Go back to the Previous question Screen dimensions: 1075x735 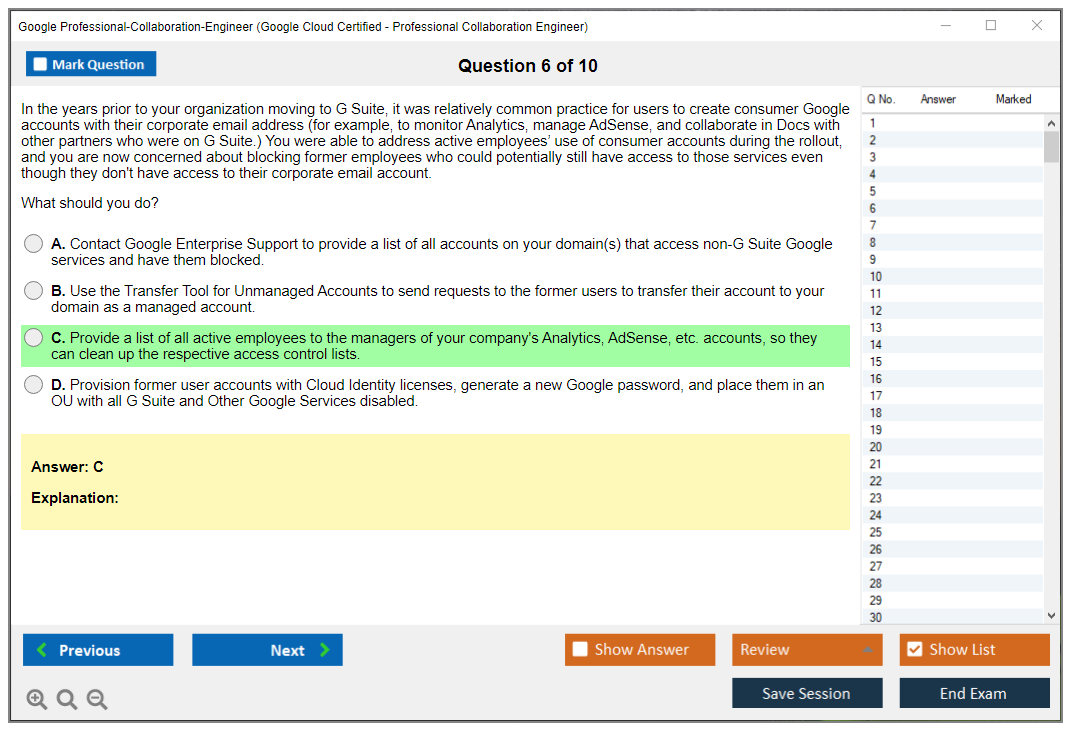point(98,650)
